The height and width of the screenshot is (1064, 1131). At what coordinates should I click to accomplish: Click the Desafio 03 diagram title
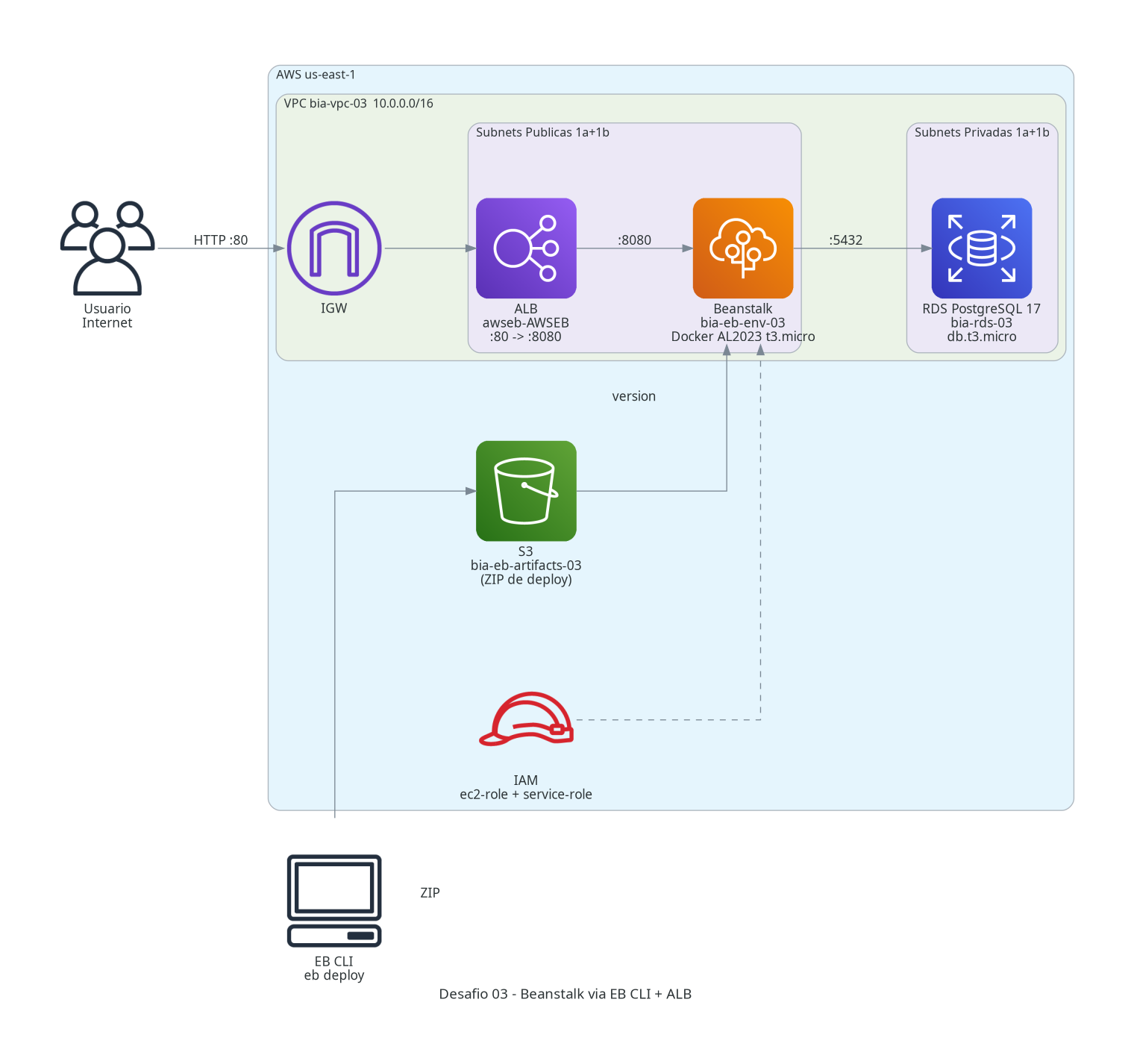click(565, 994)
